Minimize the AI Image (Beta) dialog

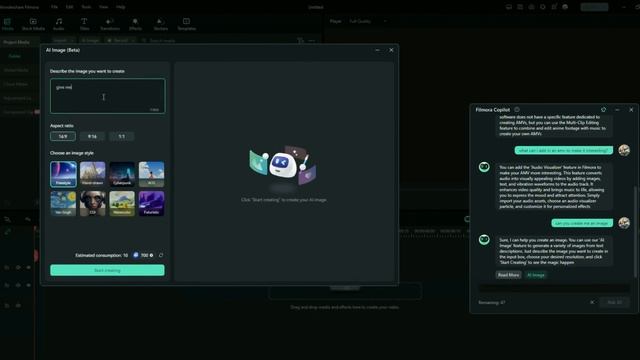pos(377,50)
